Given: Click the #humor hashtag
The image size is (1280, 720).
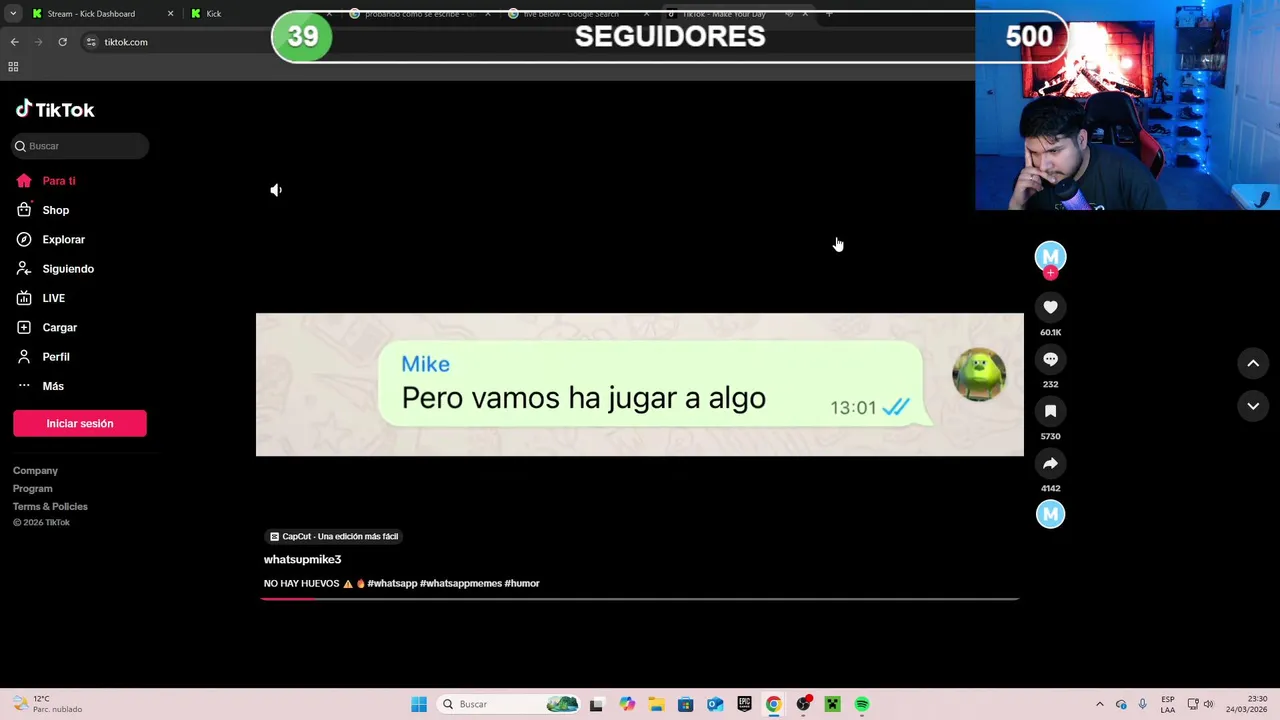Looking at the screenshot, I should 522,584.
